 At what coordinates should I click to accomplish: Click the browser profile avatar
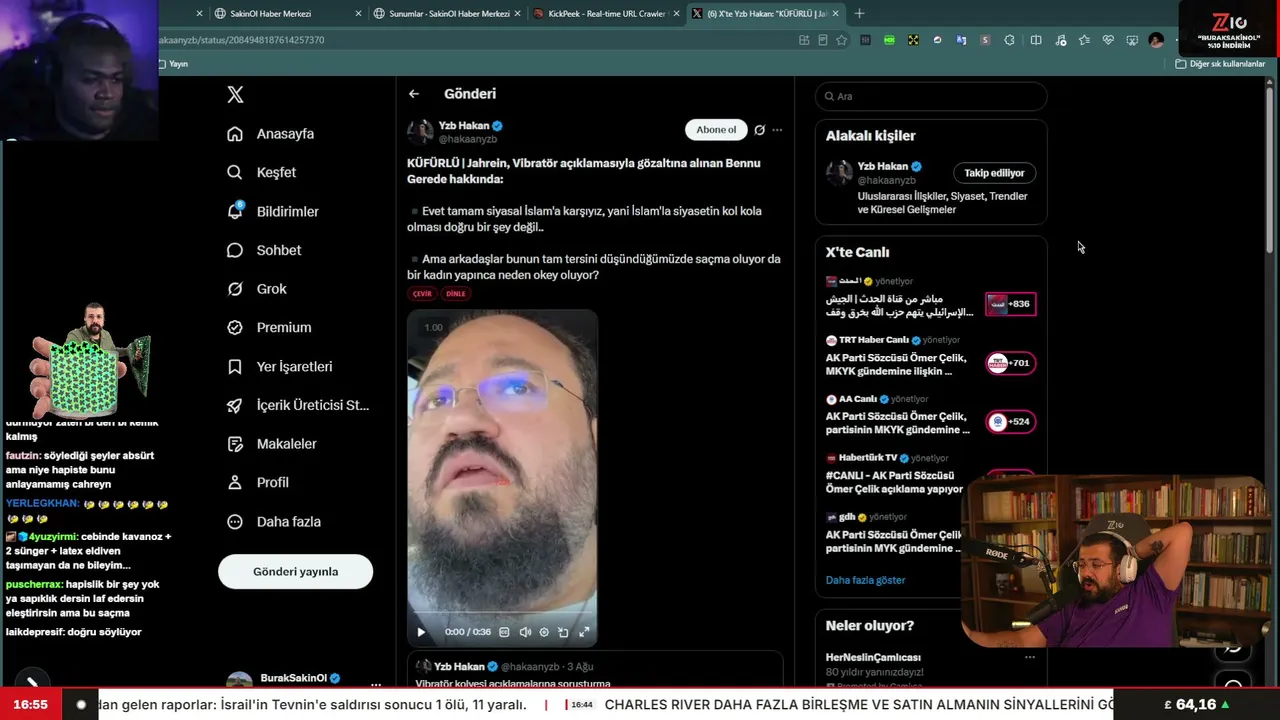click(x=1156, y=40)
